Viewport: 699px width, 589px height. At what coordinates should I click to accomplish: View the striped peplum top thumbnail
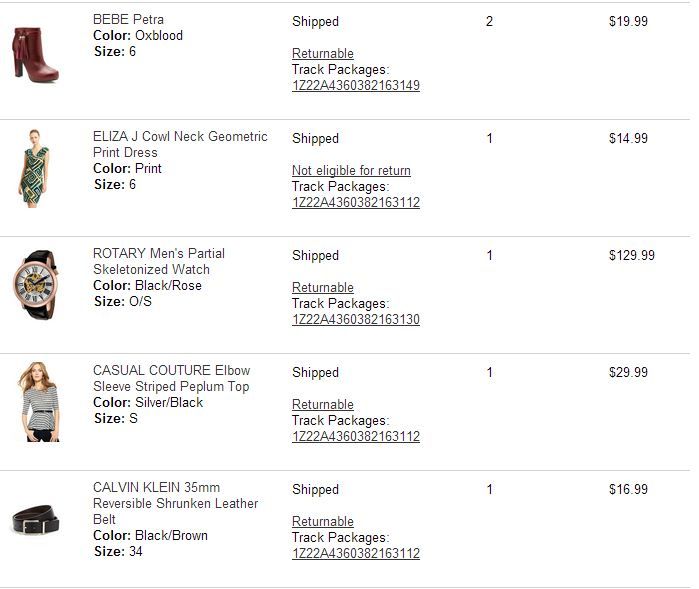point(37,401)
